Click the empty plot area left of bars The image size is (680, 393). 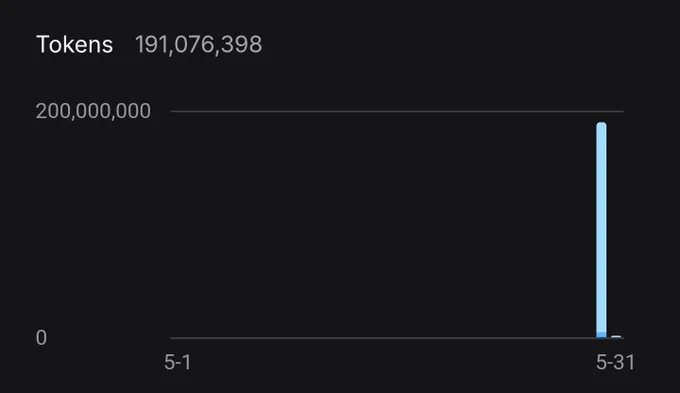(x=382, y=226)
